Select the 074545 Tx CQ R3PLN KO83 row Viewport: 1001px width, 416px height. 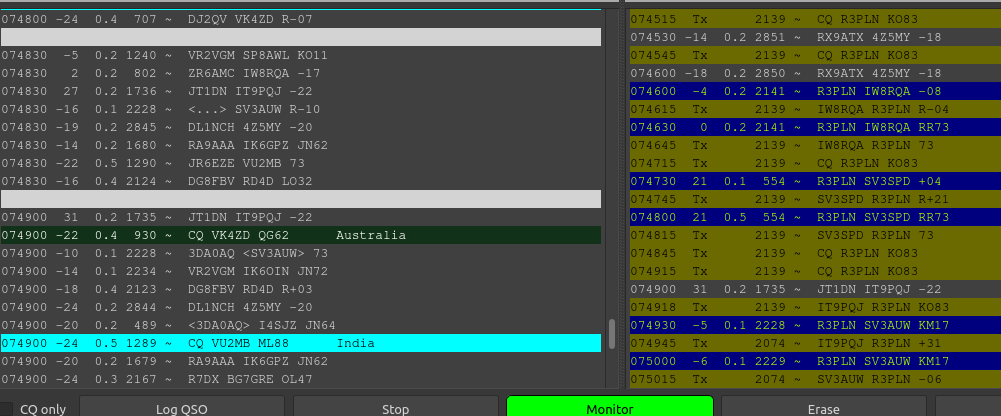(x=815, y=55)
